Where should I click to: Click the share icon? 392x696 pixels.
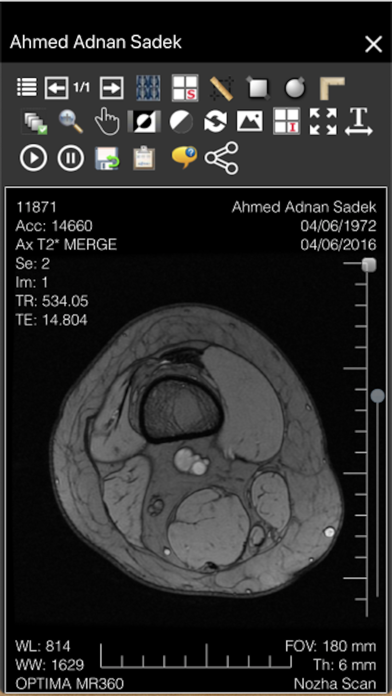(222, 158)
